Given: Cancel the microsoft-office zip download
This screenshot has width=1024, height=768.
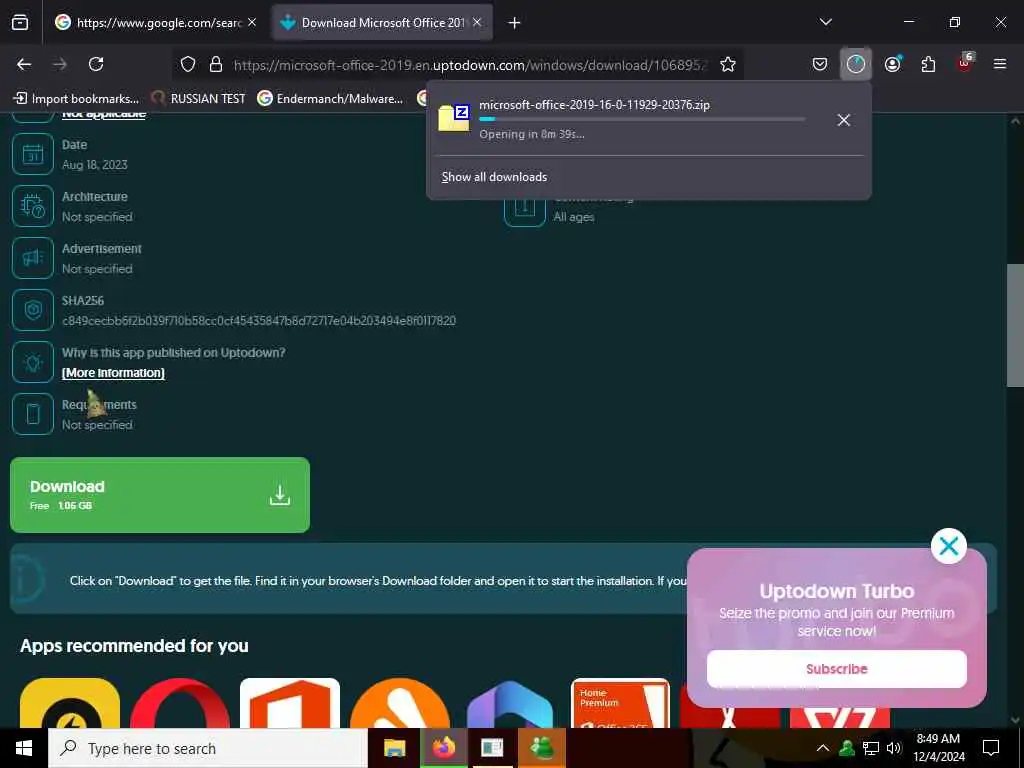Looking at the screenshot, I should tap(844, 120).
